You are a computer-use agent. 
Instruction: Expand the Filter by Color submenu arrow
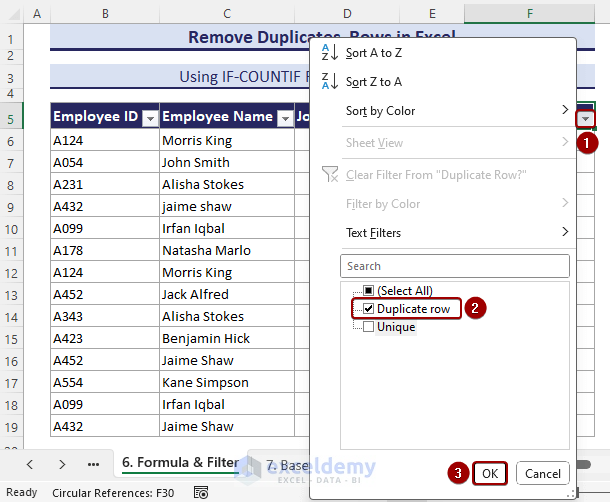565,203
